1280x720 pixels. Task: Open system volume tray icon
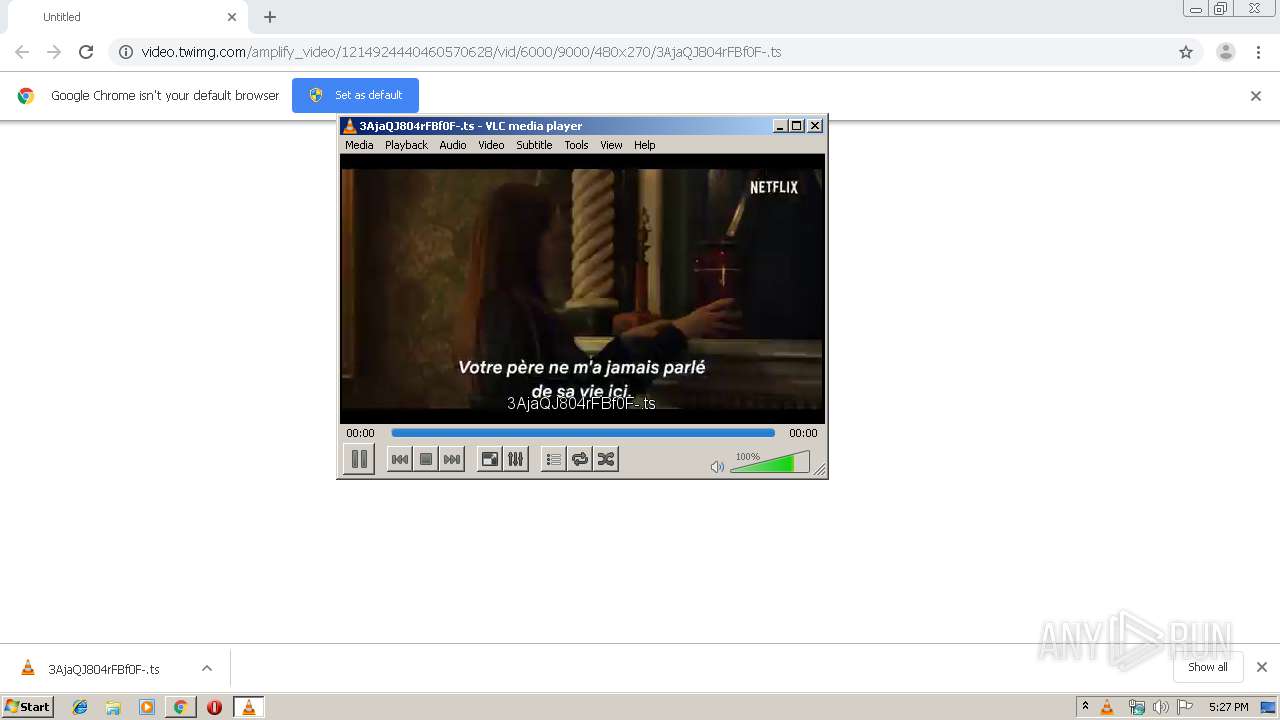pos(1160,707)
